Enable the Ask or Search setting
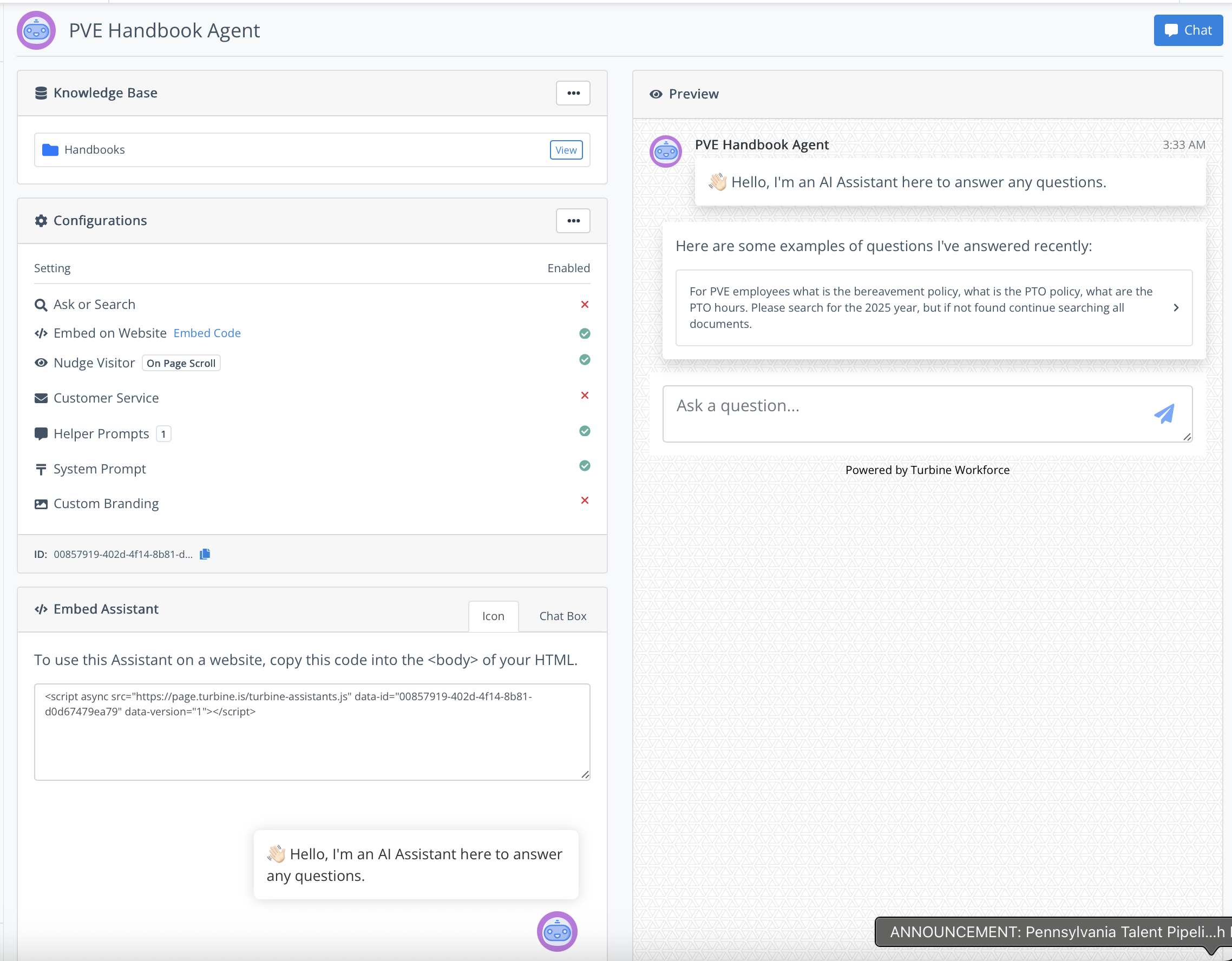1232x961 pixels. (x=585, y=305)
